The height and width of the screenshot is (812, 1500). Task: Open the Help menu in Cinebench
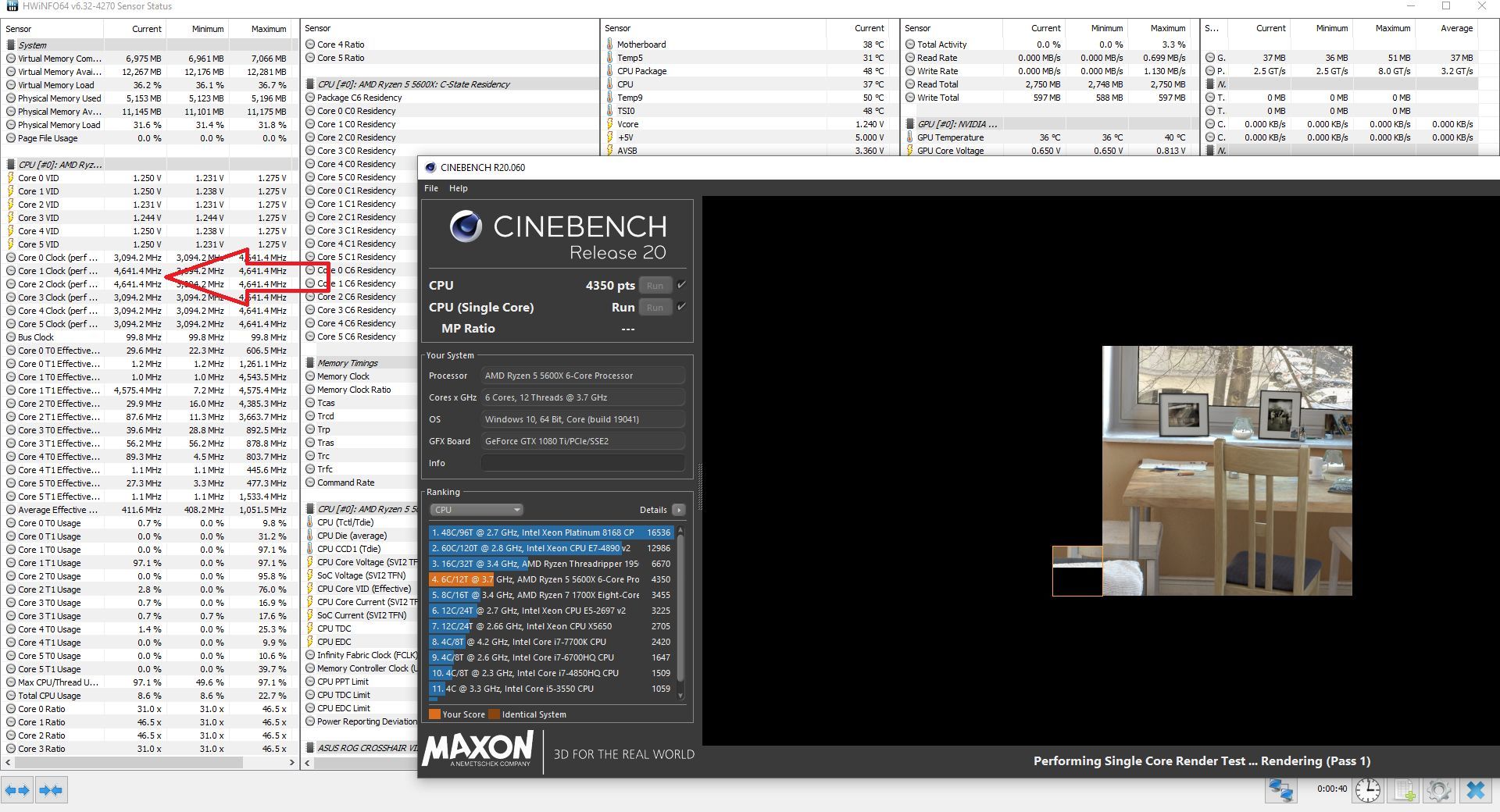(459, 188)
